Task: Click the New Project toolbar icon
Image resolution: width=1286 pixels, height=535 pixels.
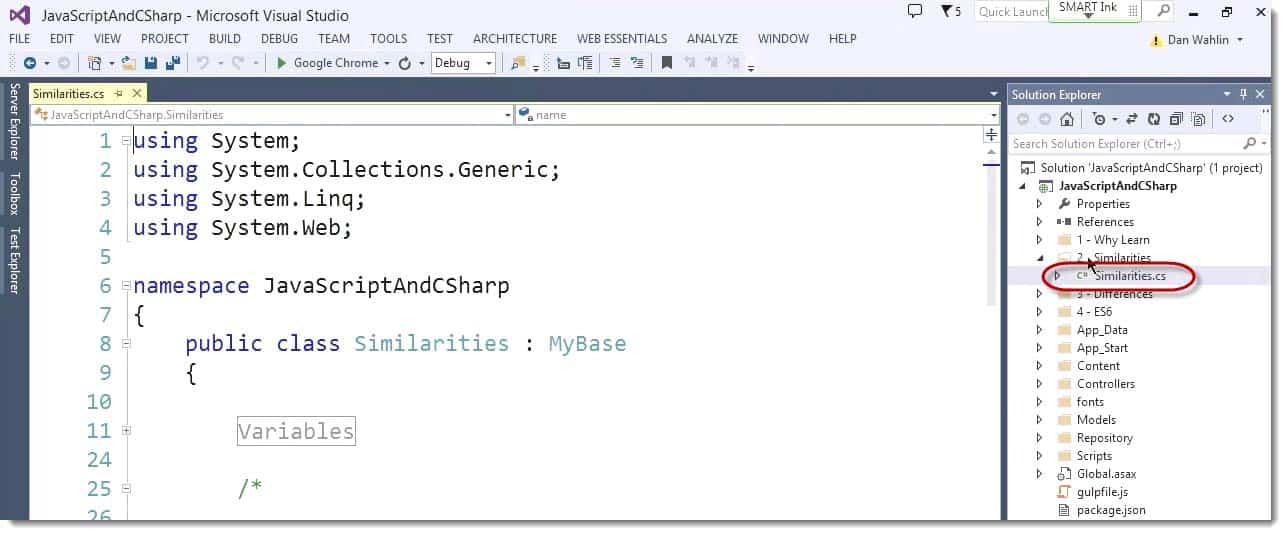Action: (x=95, y=63)
